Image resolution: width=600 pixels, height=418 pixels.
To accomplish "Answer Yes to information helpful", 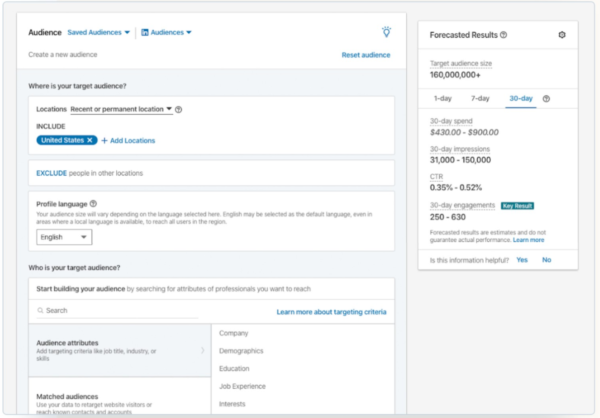I will pos(522,260).
